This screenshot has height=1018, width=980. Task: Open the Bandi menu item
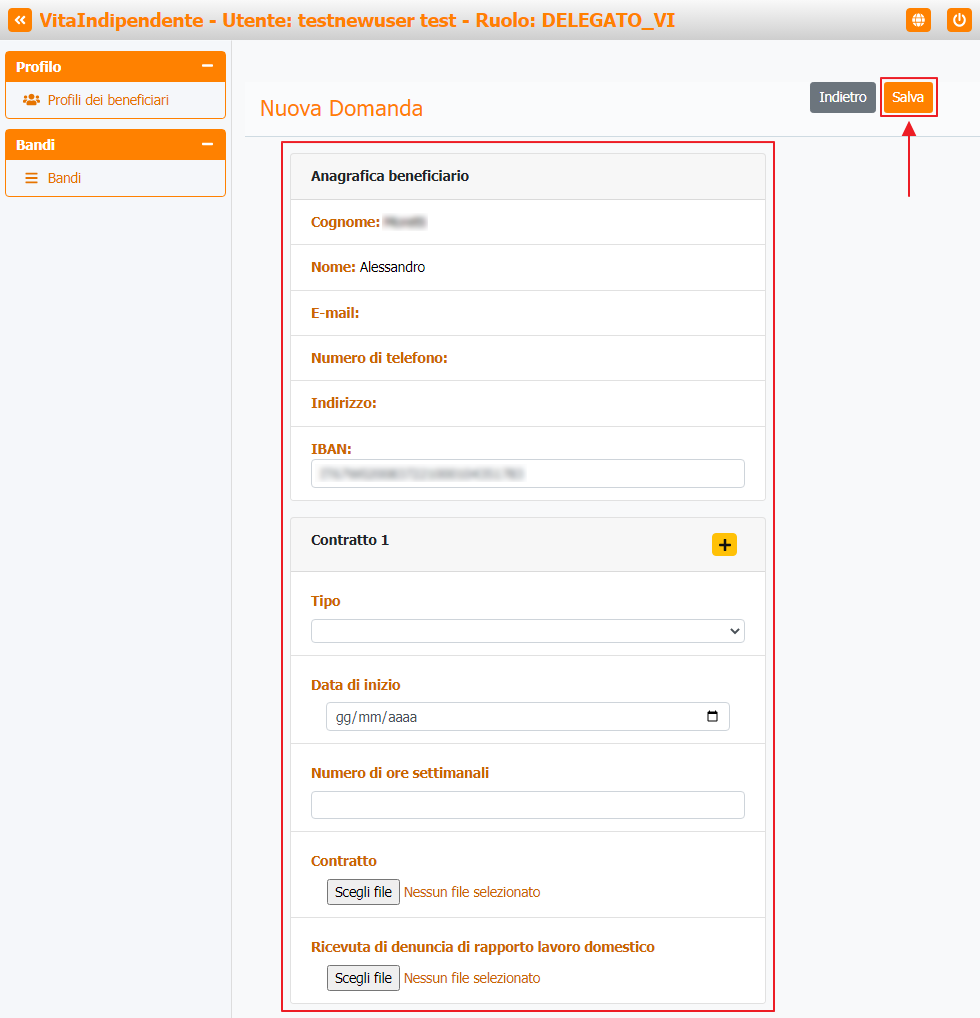pyautogui.click(x=64, y=178)
